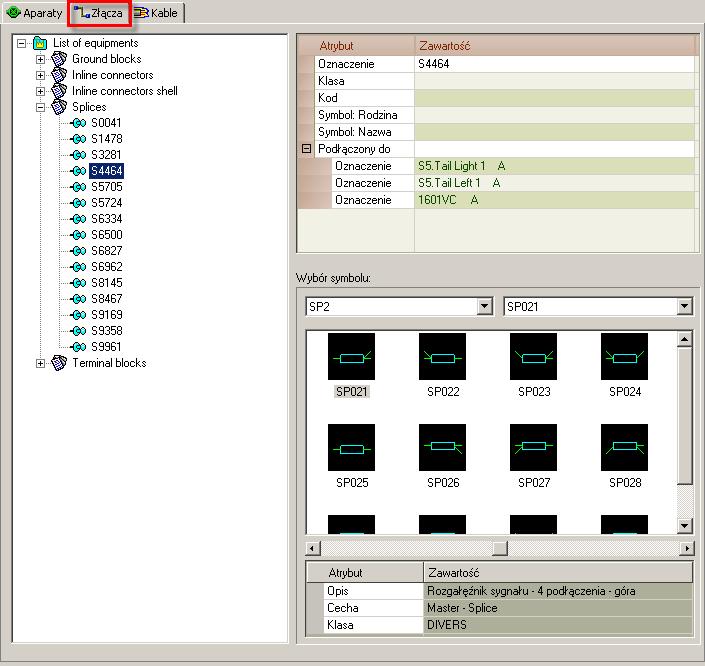Click the horizontal scrollbar left arrow
The image size is (705, 666).
pyautogui.click(x=313, y=548)
